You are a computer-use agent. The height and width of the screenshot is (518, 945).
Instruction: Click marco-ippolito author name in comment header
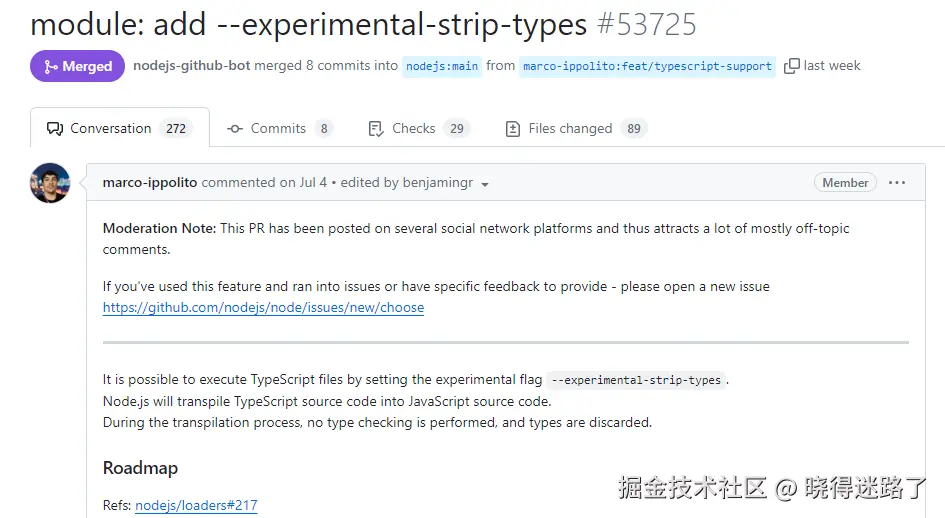pyautogui.click(x=149, y=183)
